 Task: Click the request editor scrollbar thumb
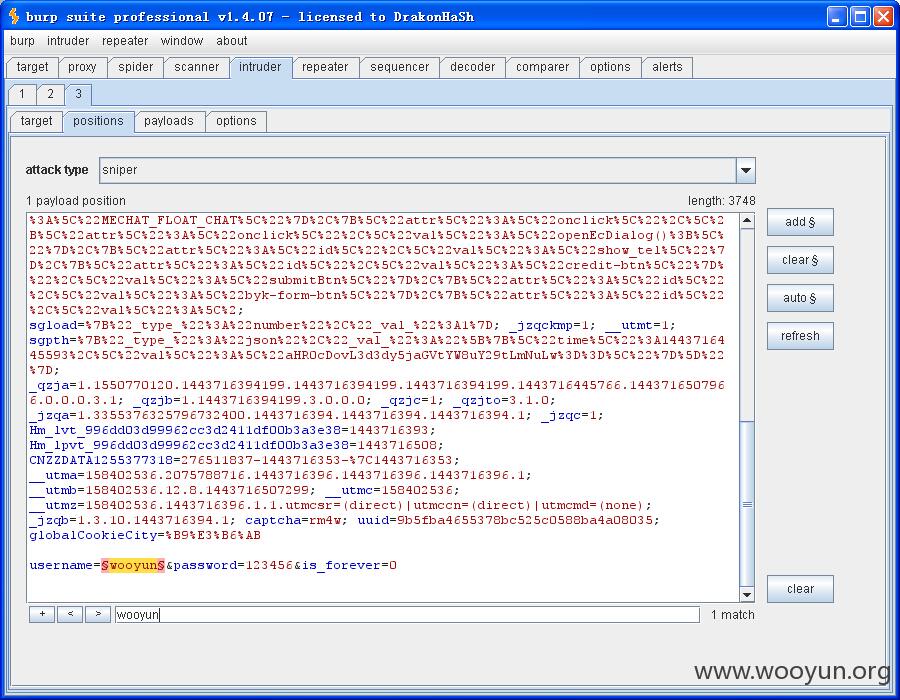pyautogui.click(x=747, y=504)
